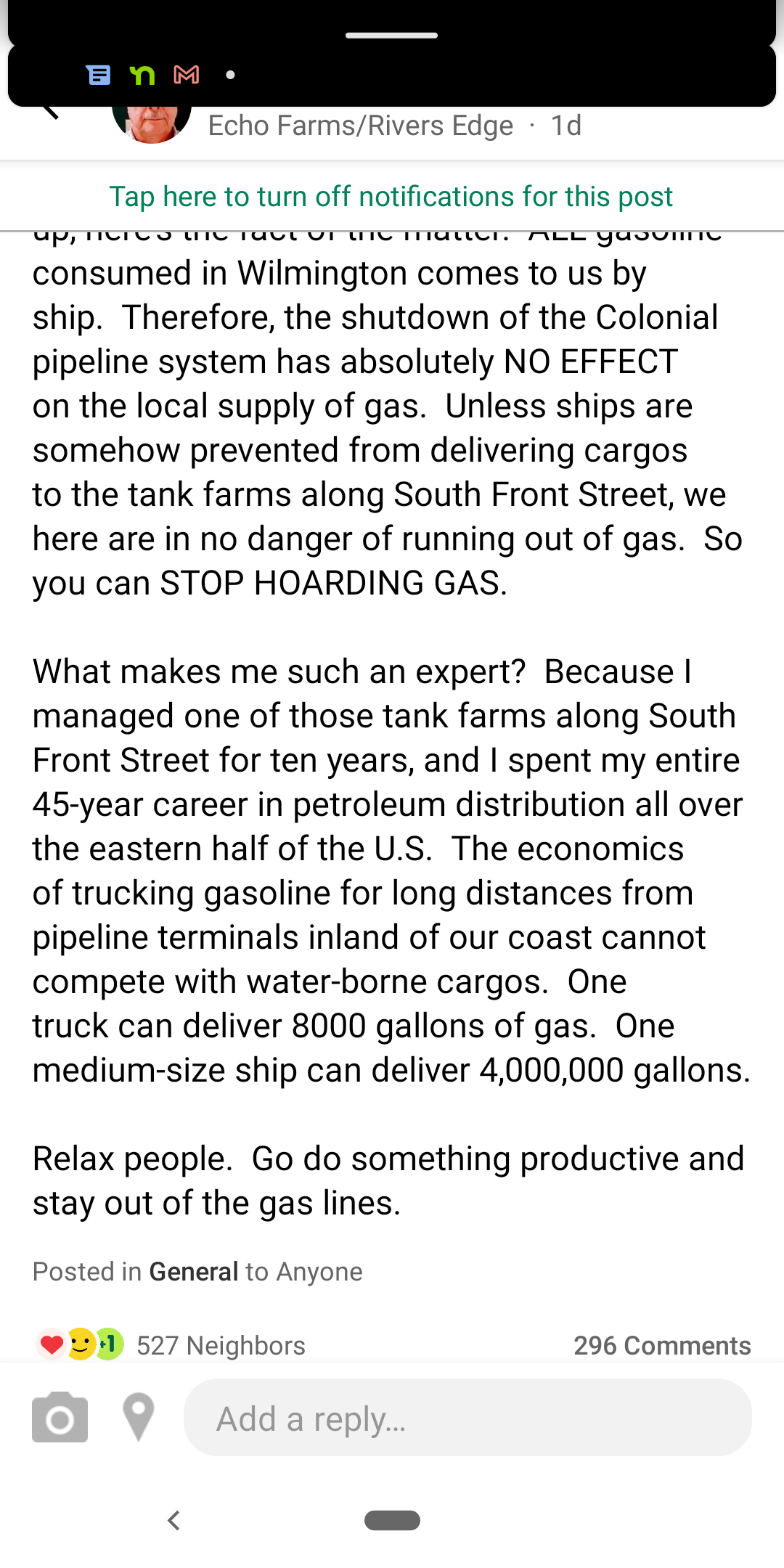
Task: Open the poster's profile picture
Action: 152,123
